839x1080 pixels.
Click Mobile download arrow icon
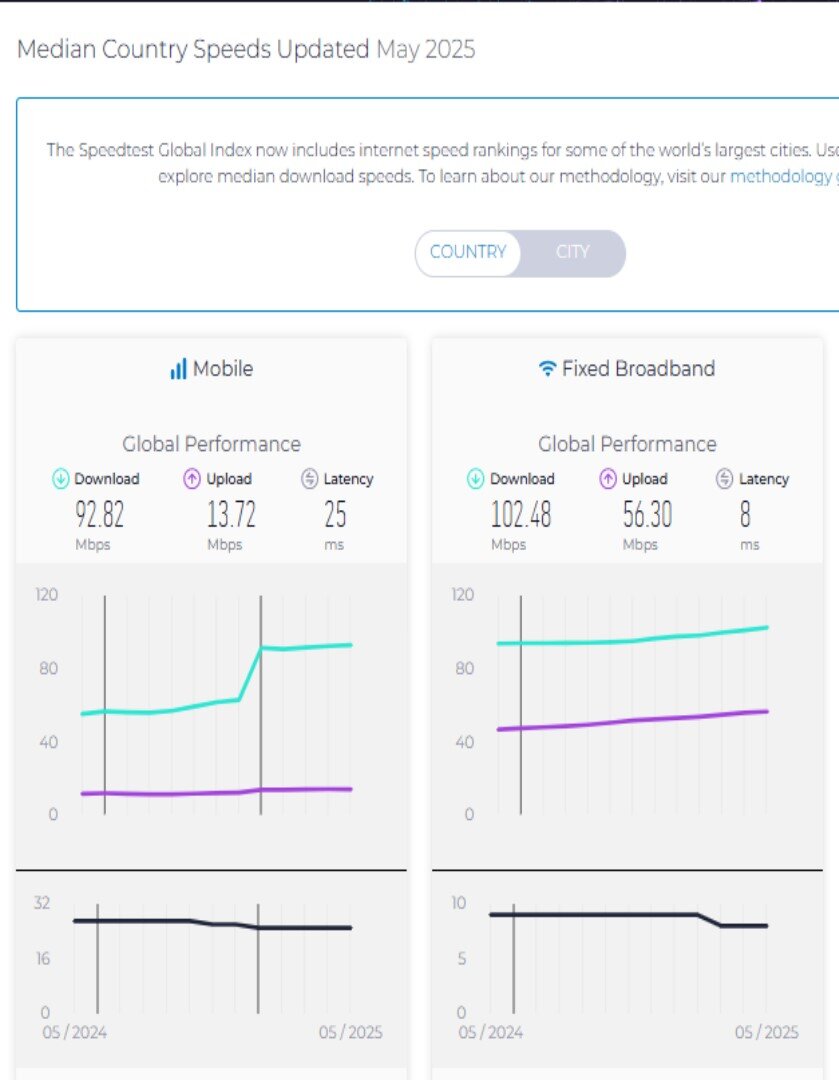pyautogui.click(x=61, y=479)
